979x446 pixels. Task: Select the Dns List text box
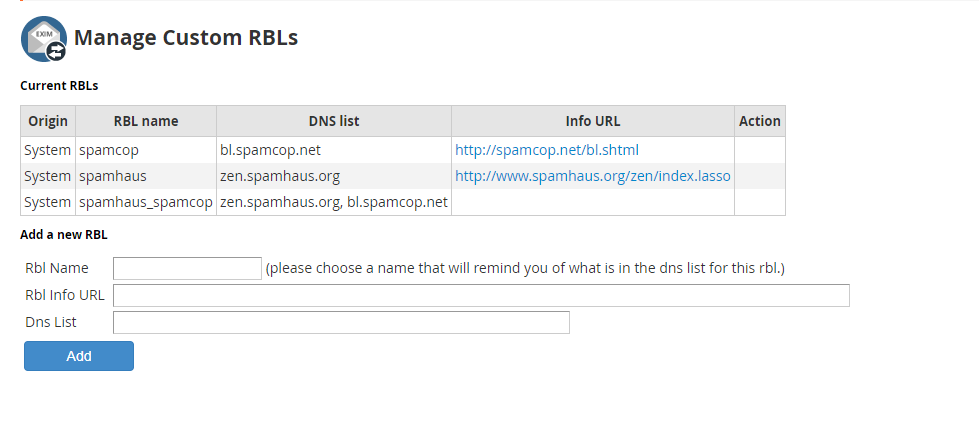[341, 322]
